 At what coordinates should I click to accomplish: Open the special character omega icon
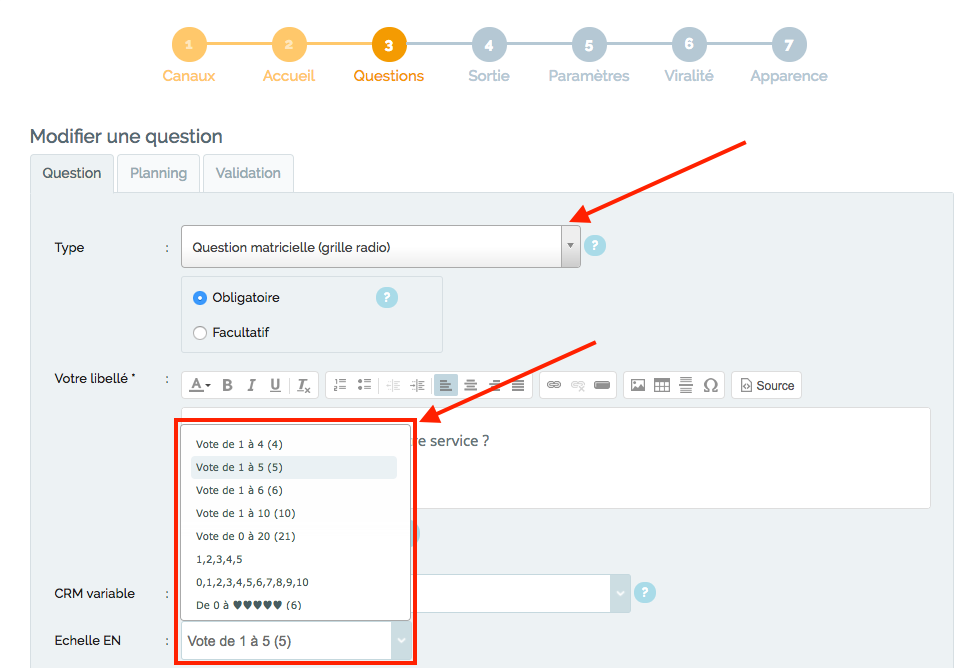[711, 385]
